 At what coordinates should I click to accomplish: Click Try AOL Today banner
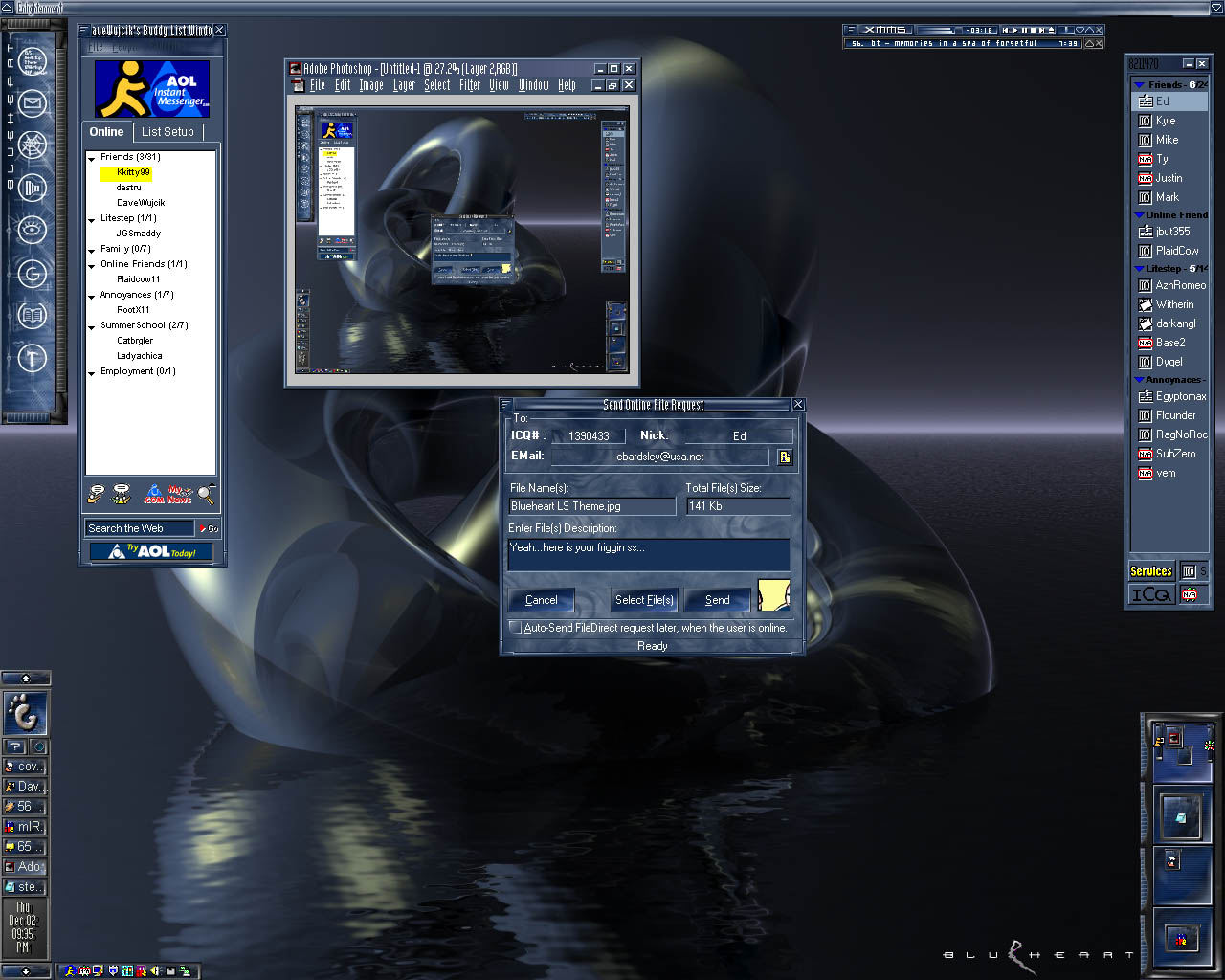coord(151,551)
